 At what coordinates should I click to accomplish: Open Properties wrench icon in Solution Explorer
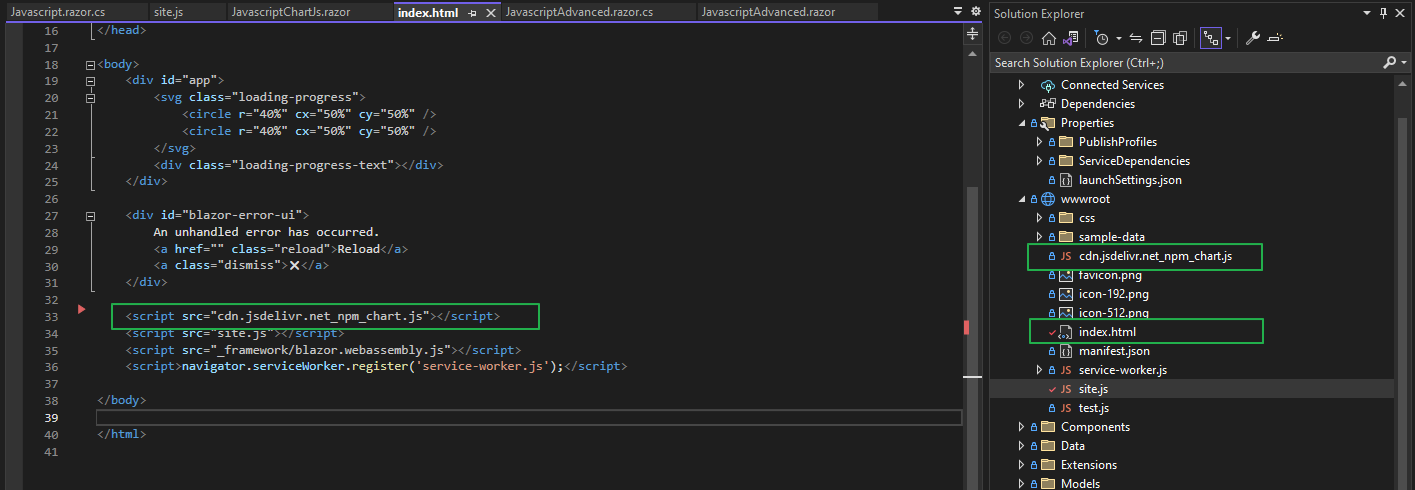1252,38
